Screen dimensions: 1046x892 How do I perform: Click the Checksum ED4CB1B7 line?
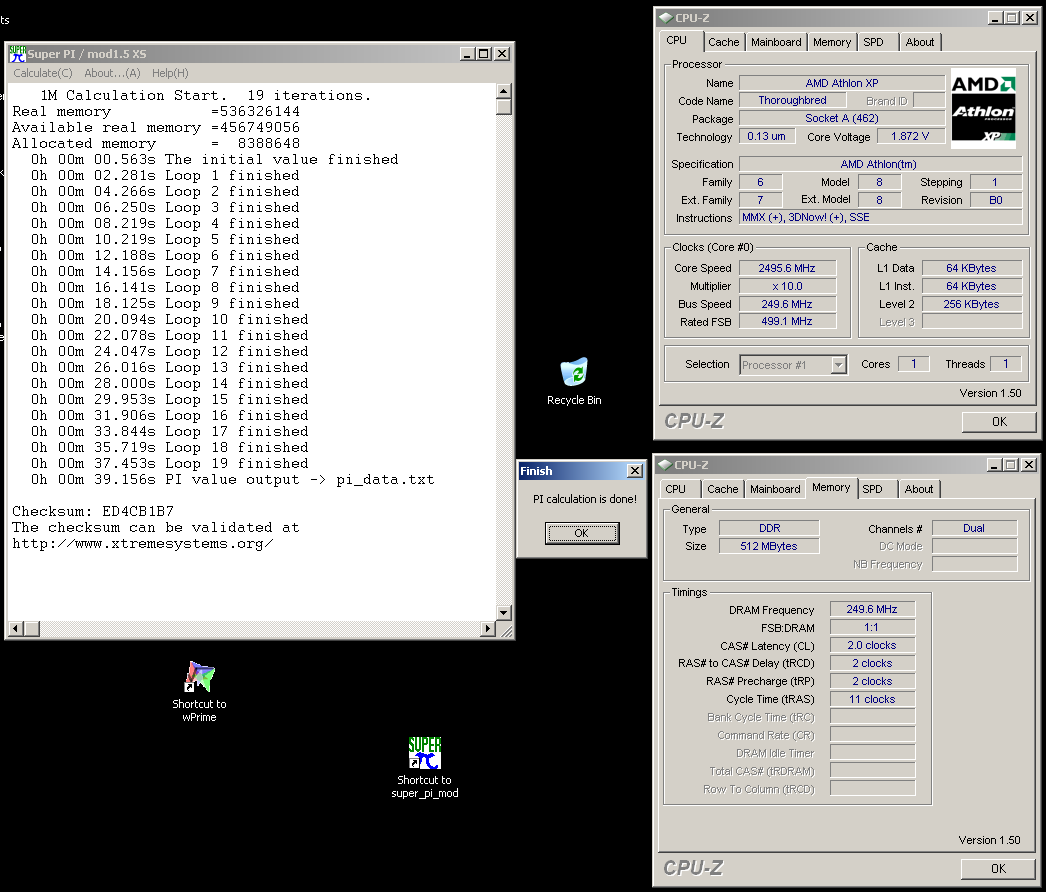93,512
